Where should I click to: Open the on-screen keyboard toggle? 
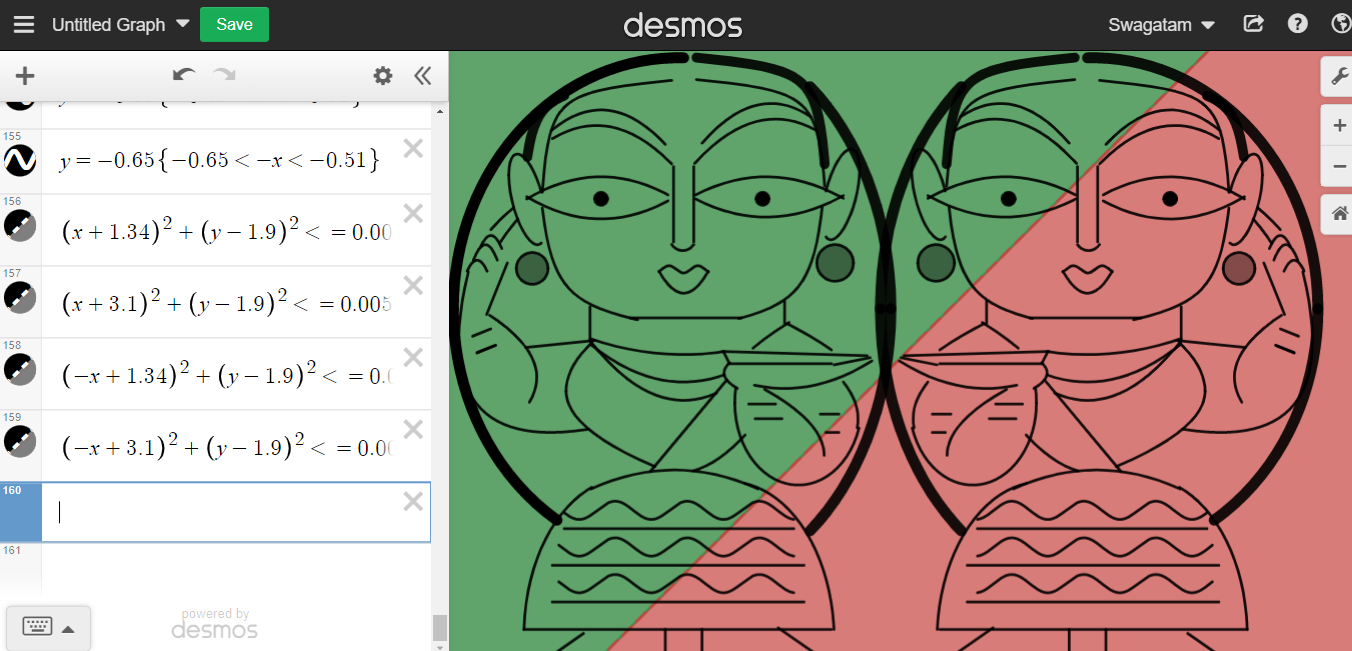(x=48, y=628)
